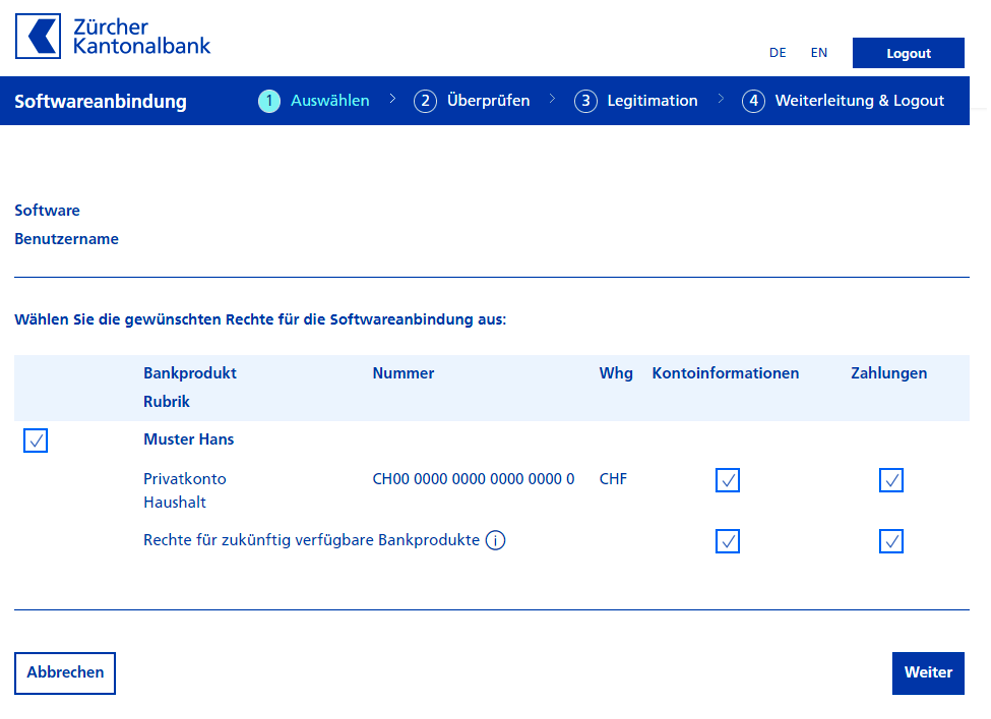The width and height of the screenshot is (991, 719).
Task: Uncheck Zahlungen for Privatkonto Haushalt
Action: pyautogui.click(x=891, y=480)
